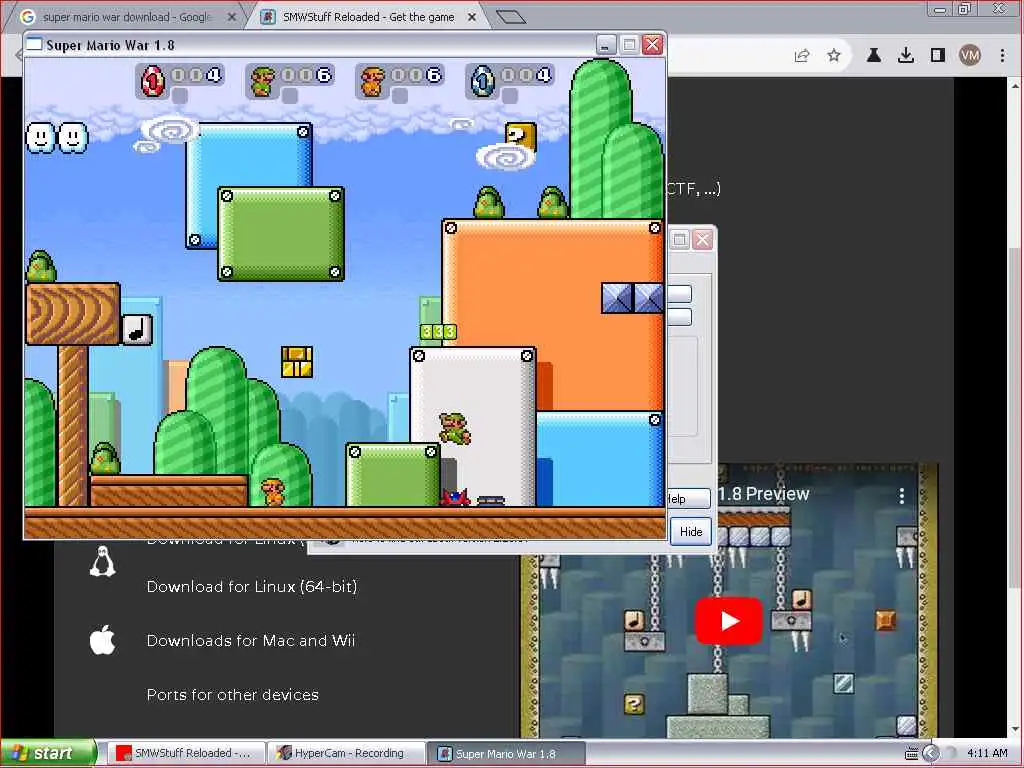Image resolution: width=1024 pixels, height=768 pixels.
Task: Close the super mario war download tab
Action: point(231,17)
